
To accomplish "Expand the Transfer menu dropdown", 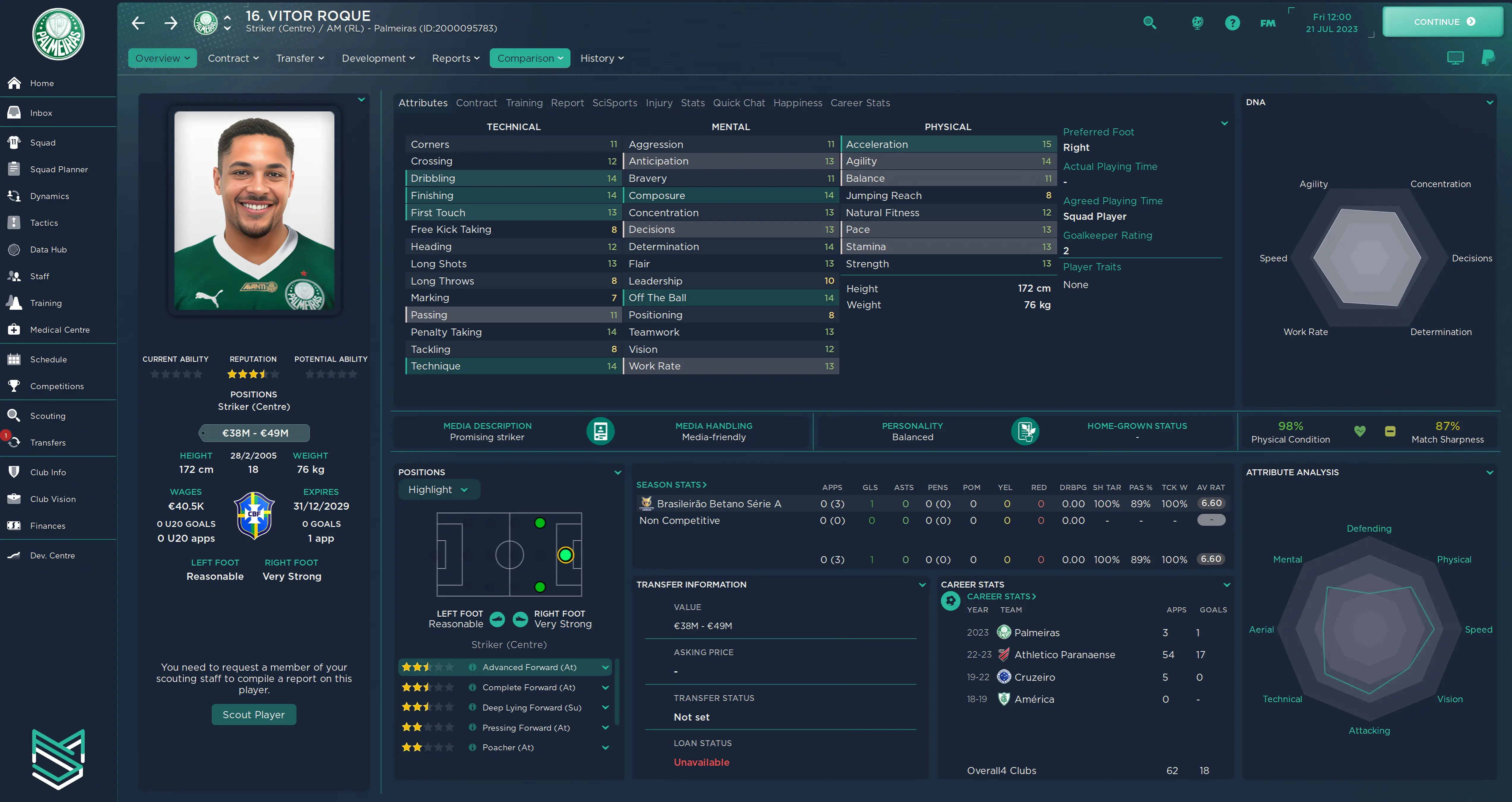I will [300, 58].
